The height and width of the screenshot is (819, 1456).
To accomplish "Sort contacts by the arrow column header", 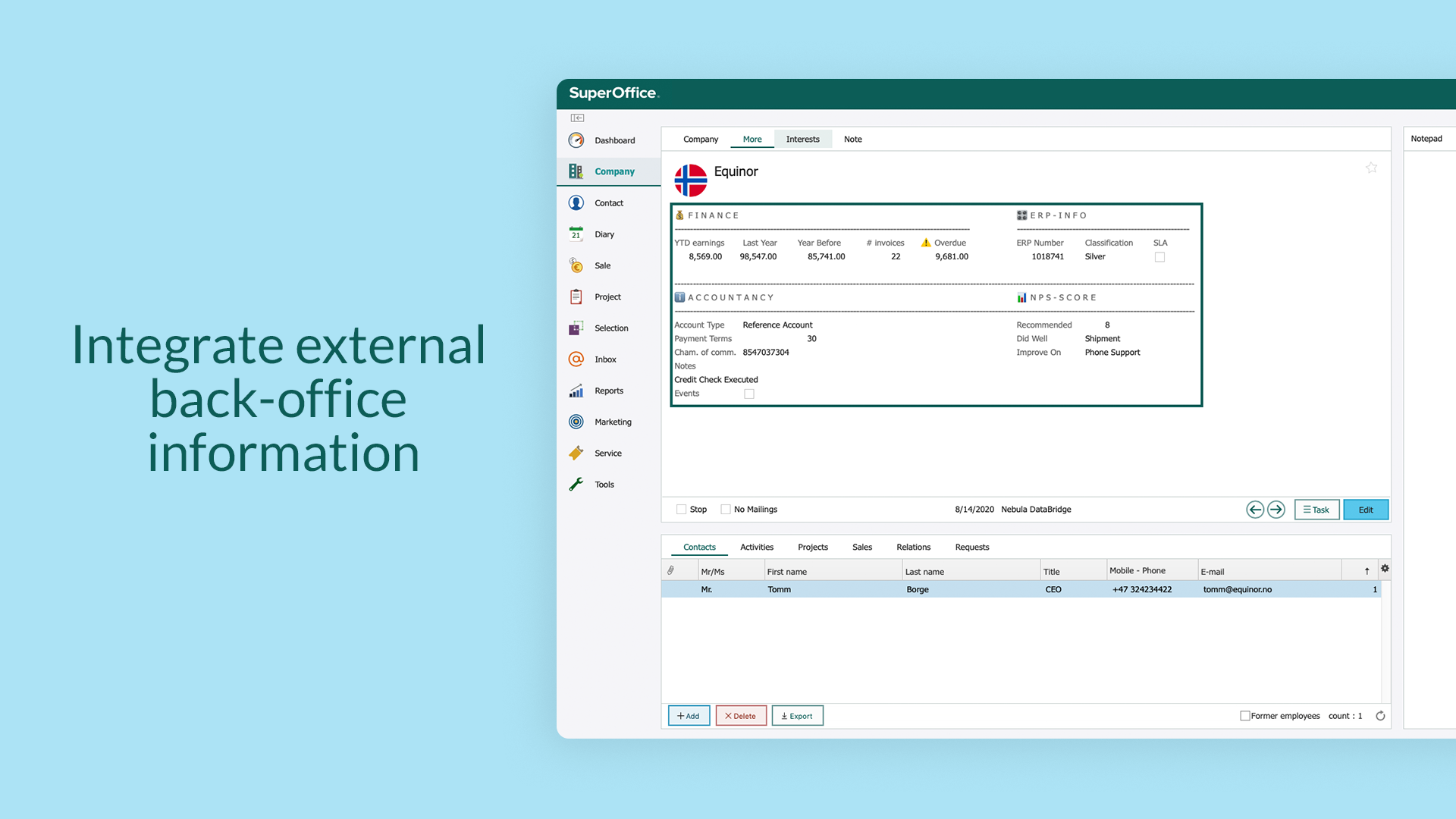I will [x=1367, y=571].
